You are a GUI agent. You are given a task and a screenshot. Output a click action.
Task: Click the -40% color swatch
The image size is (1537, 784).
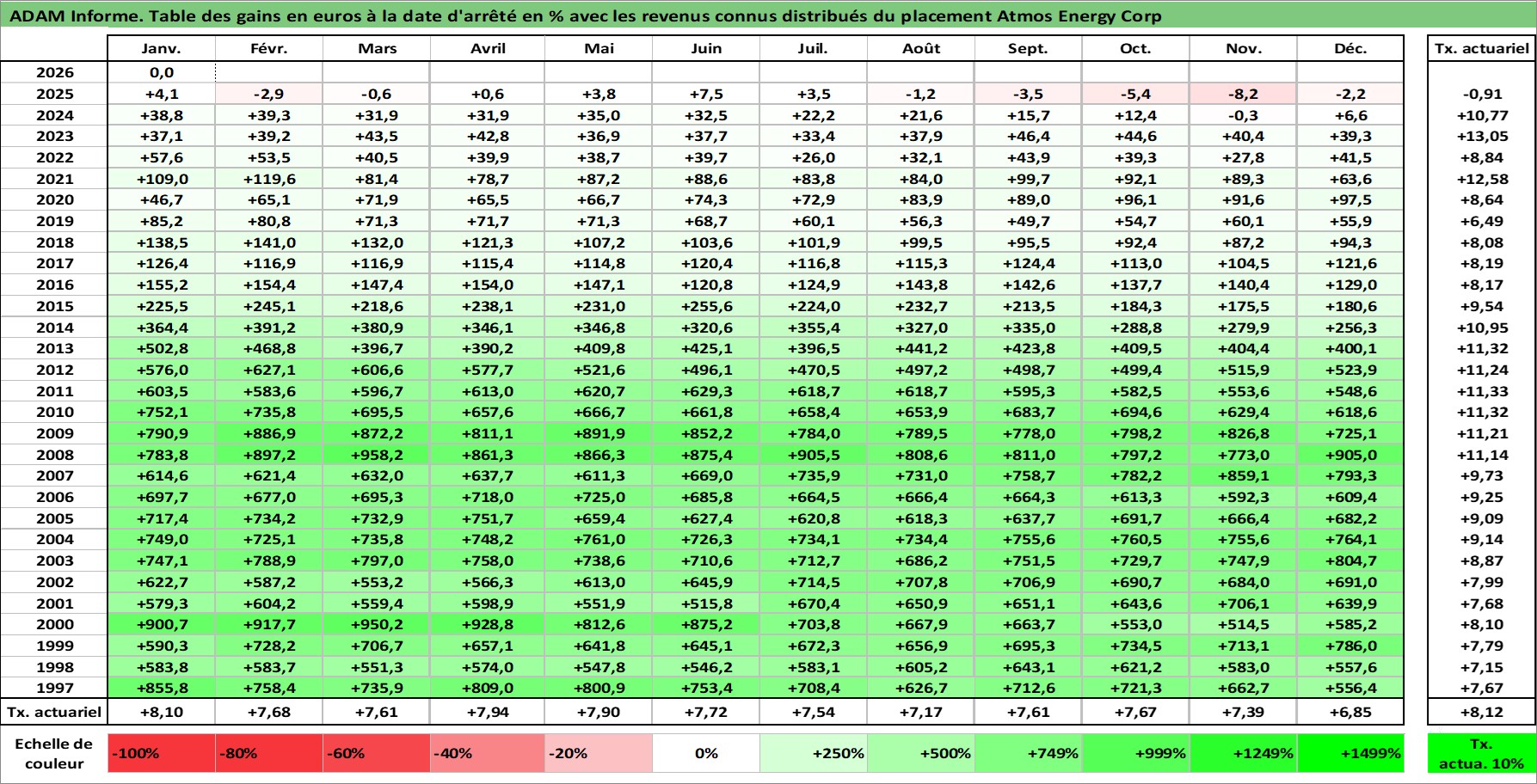point(488,753)
